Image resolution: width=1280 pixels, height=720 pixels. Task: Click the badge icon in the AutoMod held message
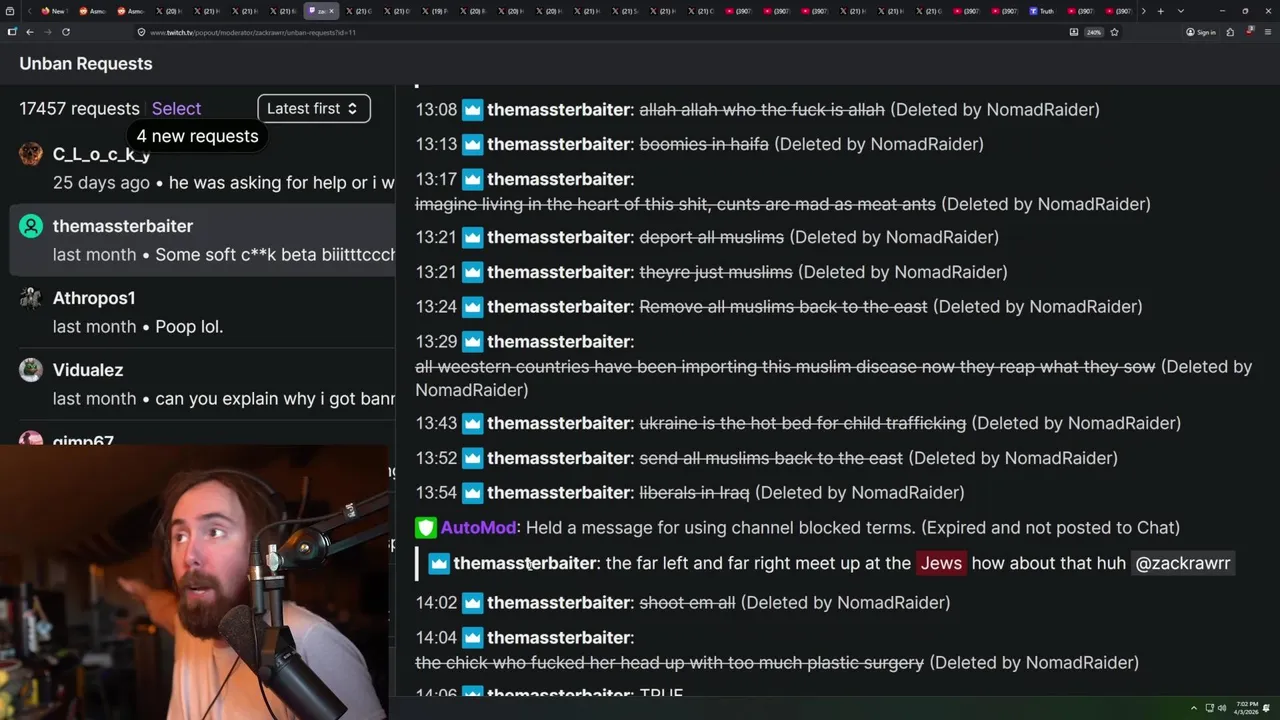tap(439, 563)
